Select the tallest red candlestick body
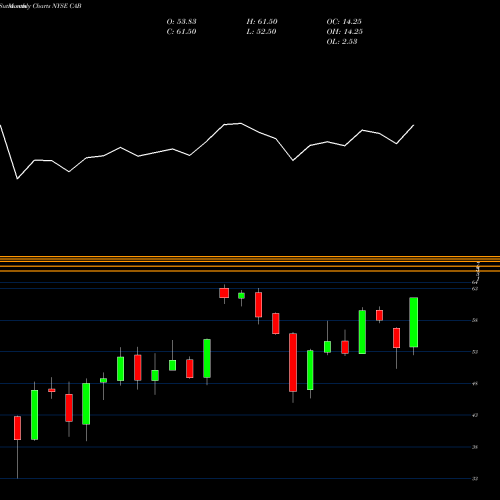The height and width of the screenshot is (500, 500). coord(293,362)
